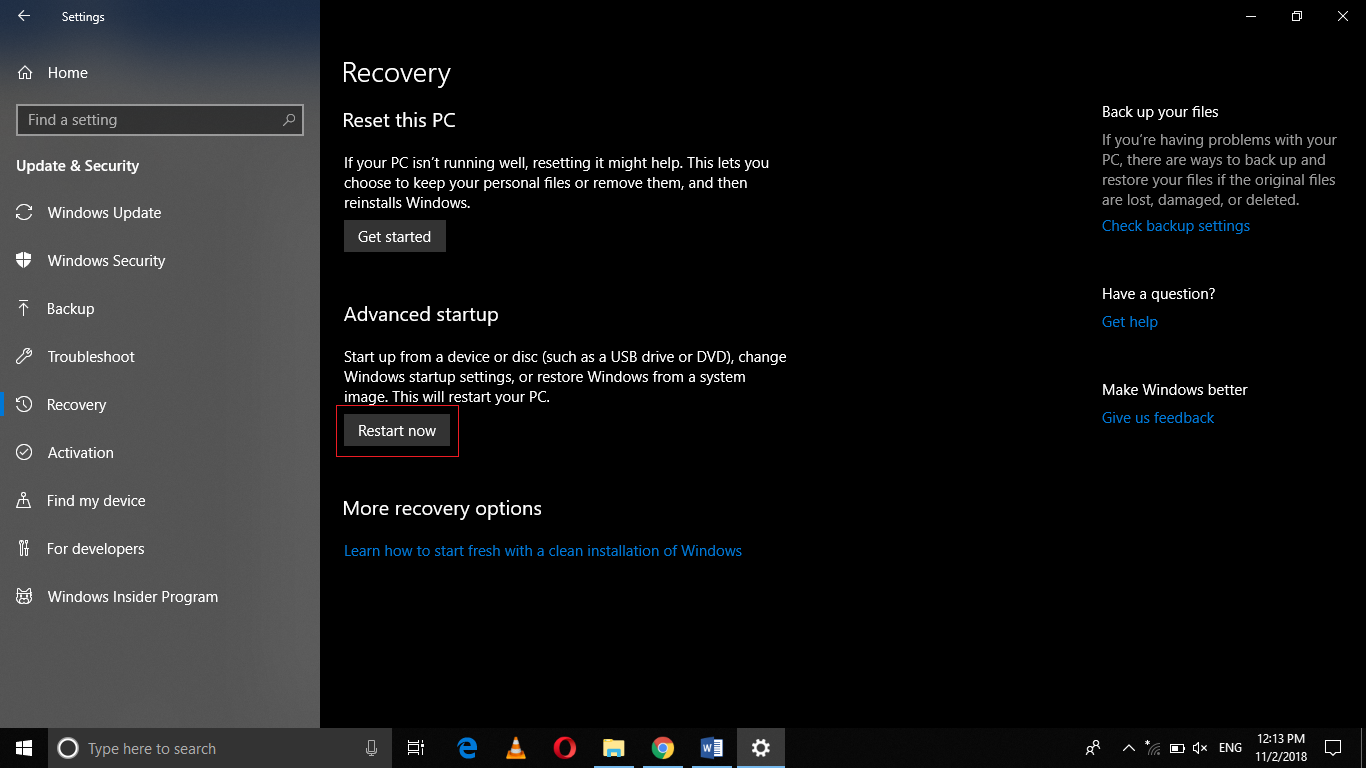Open Learn how to start fresh link
This screenshot has height=768, width=1366.
[x=543, y=551]
